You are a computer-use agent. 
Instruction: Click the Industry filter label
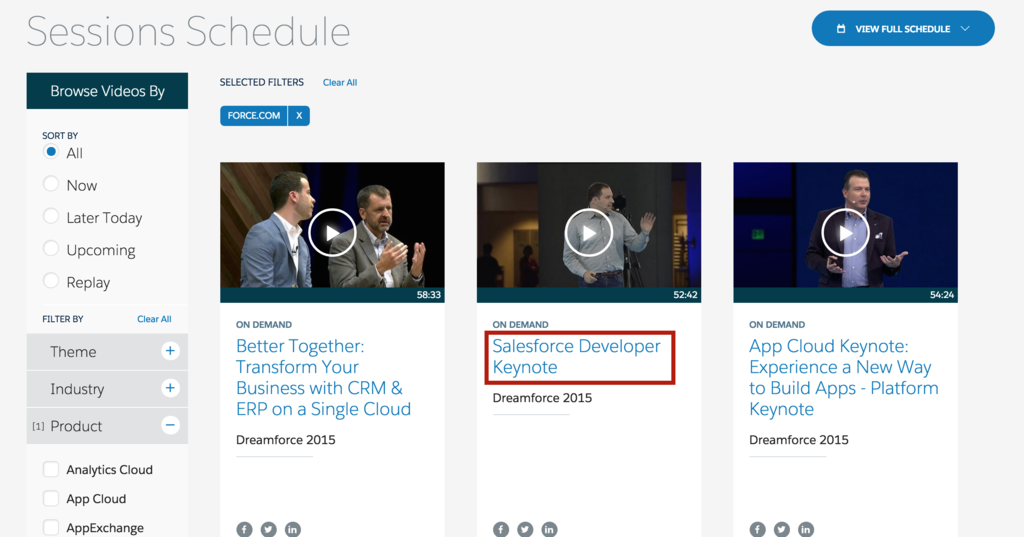77,389
